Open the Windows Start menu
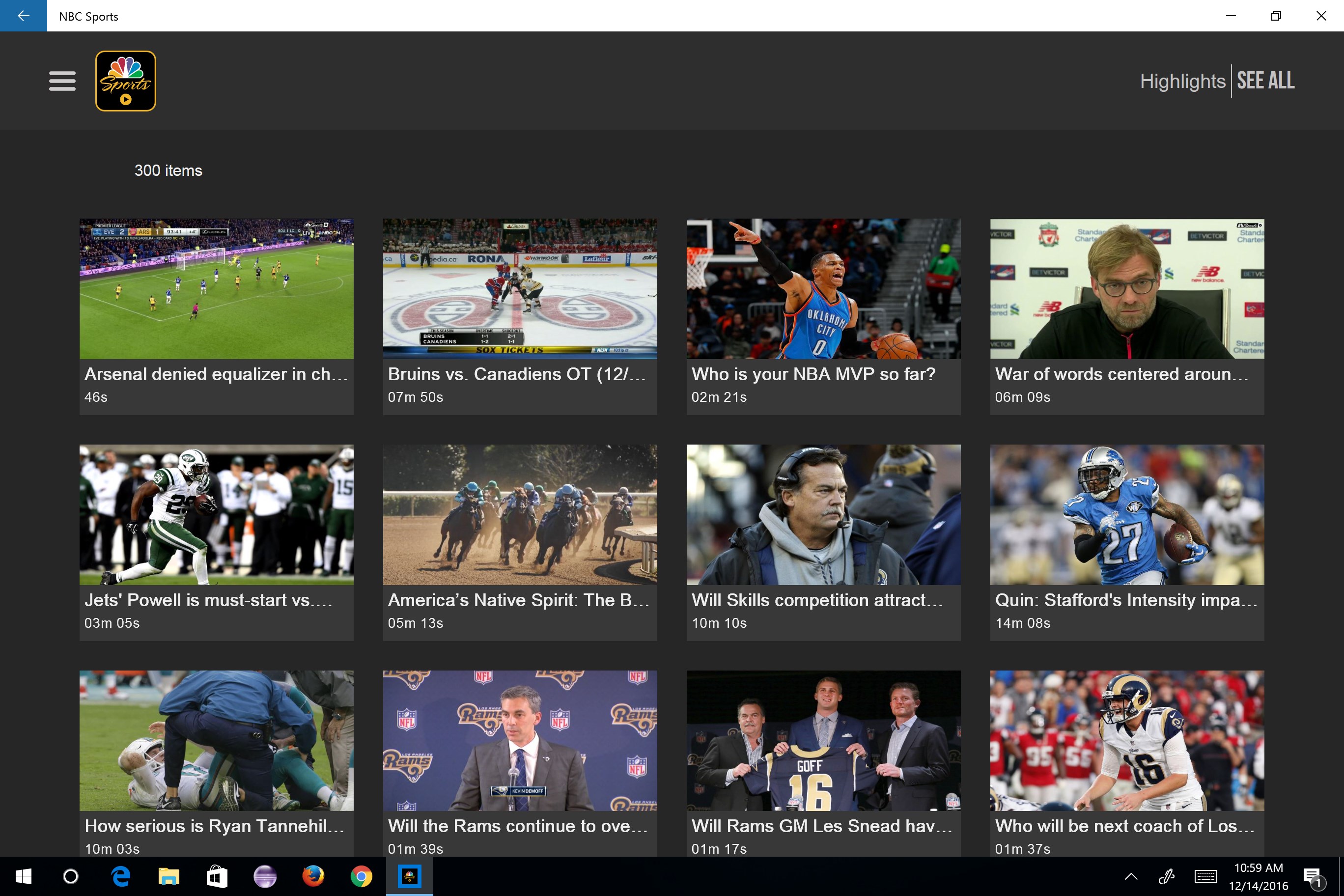Screen dimensions: 1344x896 [x=24, y=876]
